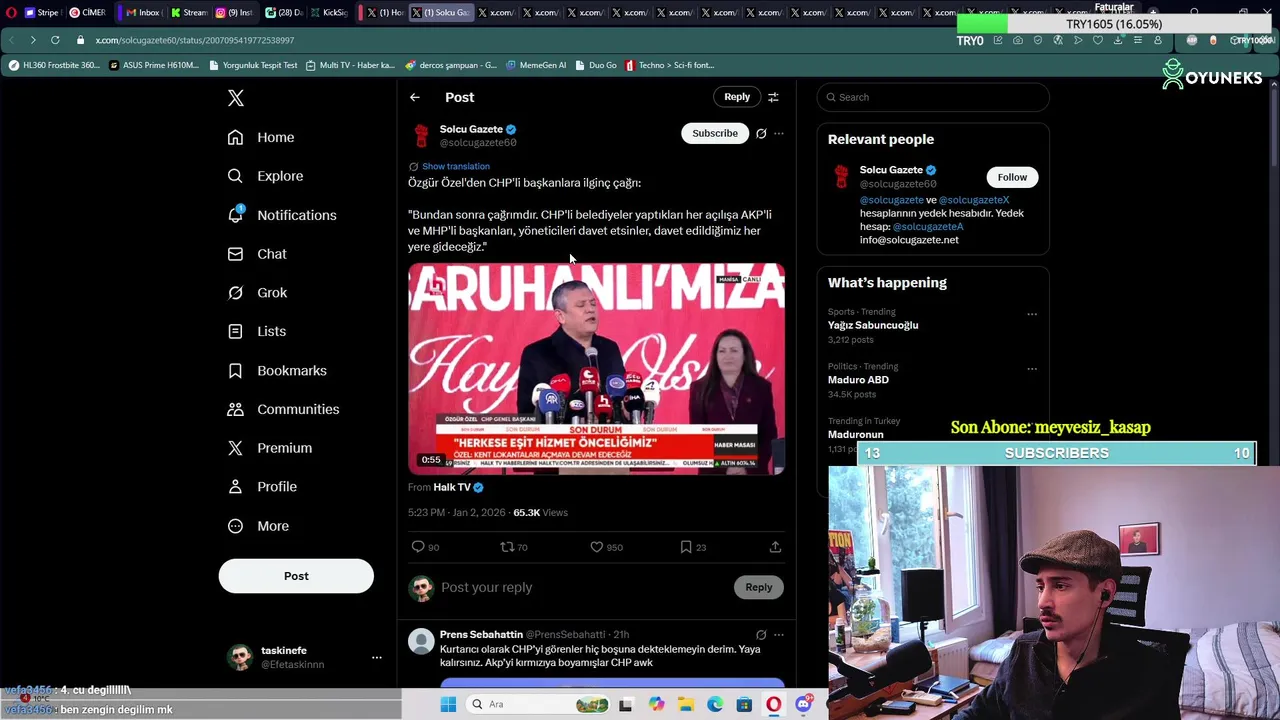
Task: Click the gray Reply button beside the reply field
Action: click(x=758, y=587)
